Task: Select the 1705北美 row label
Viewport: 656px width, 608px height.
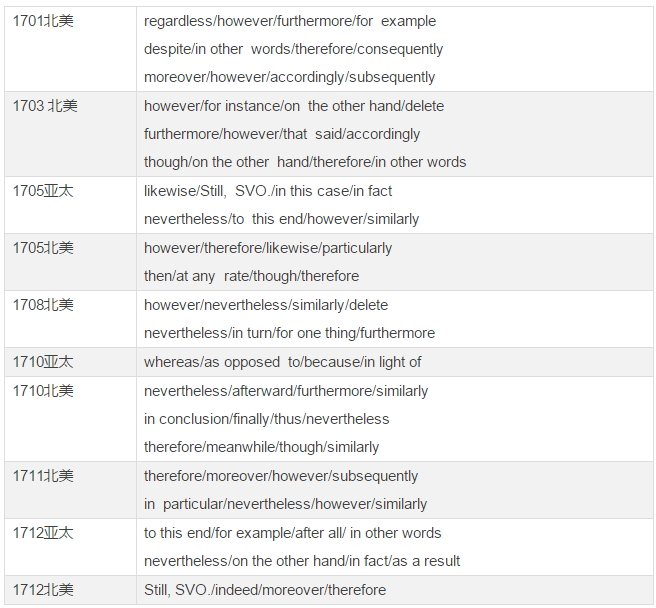Action: pyautogui.click(x=43, y=248)
